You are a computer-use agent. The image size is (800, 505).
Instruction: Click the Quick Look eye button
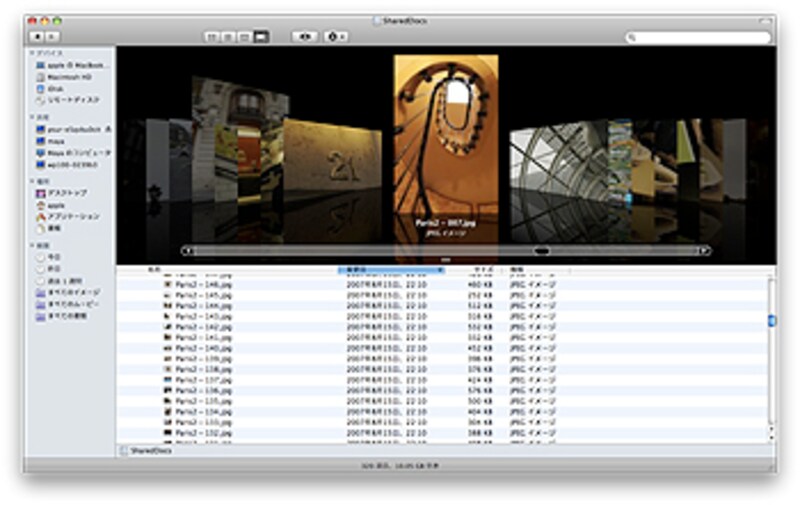pyautogui.click(x=304, y=37)
